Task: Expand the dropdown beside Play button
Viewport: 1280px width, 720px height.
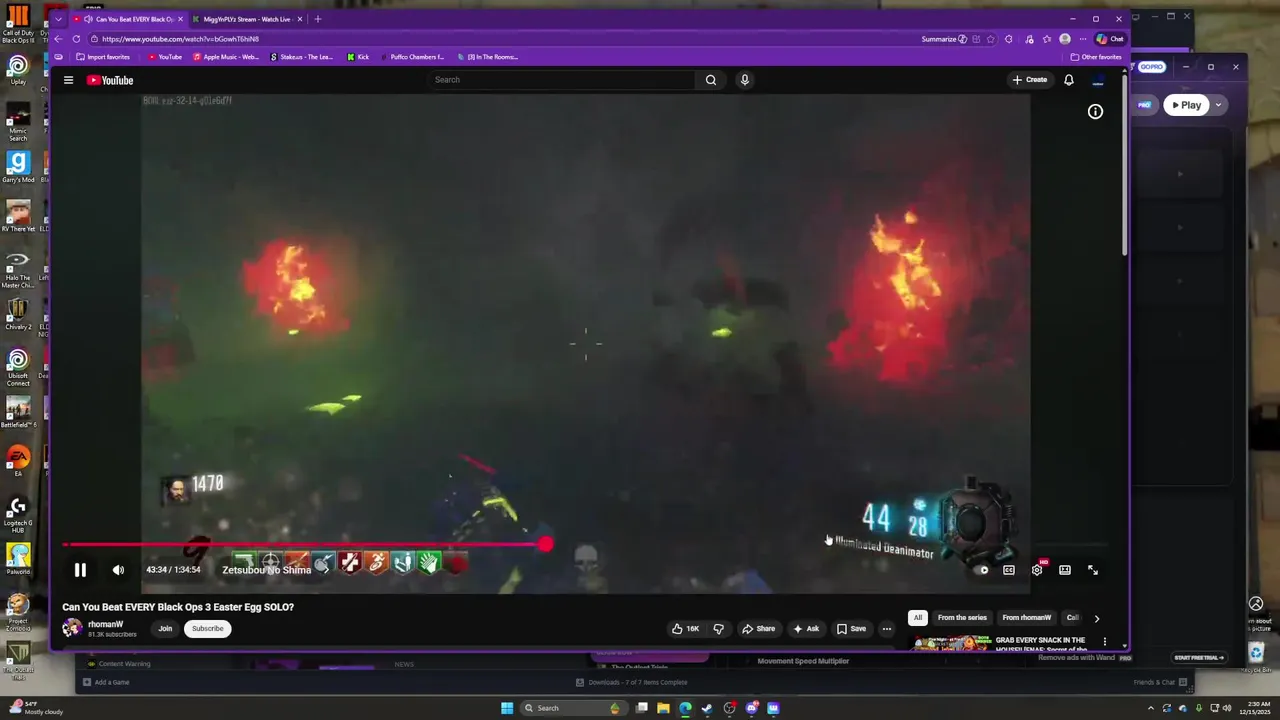Action: (1218, 105)
